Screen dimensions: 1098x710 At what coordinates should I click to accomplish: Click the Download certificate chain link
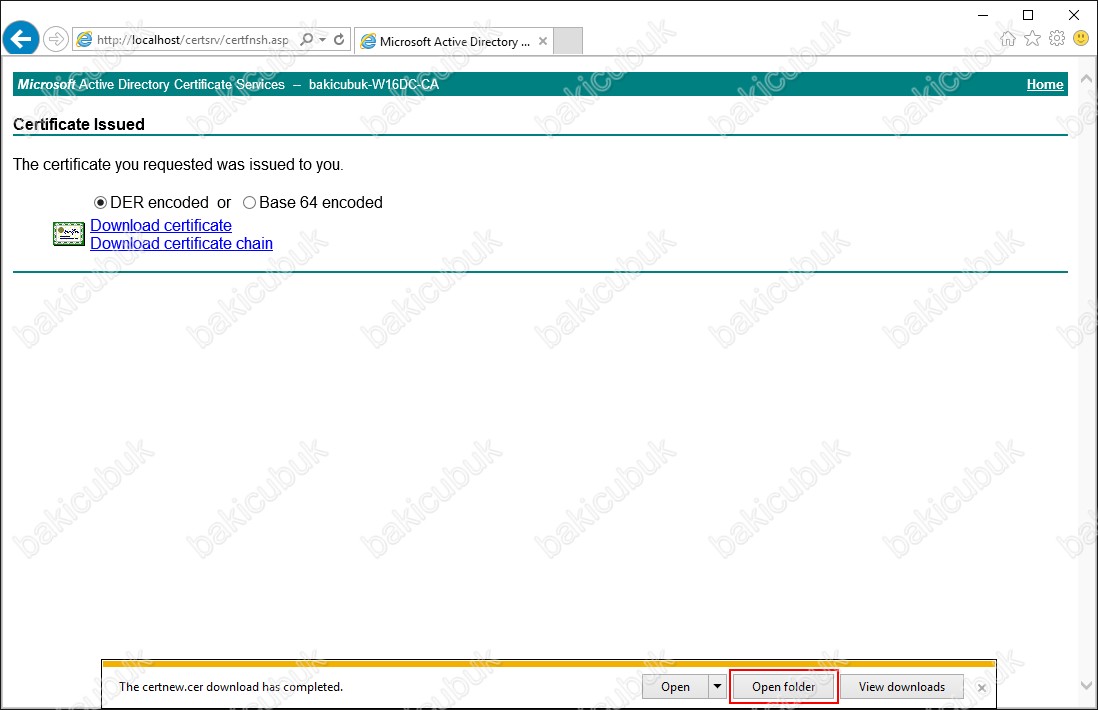[181, 244]
